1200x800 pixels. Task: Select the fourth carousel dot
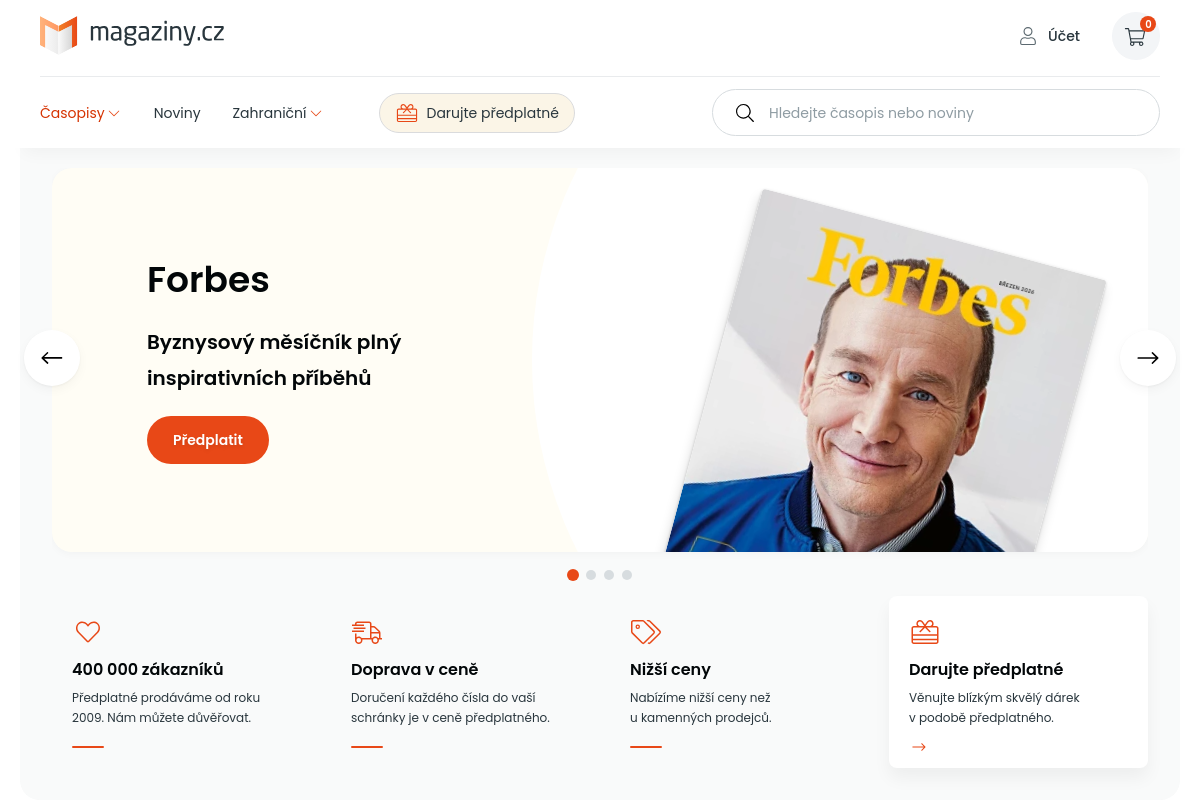click(627, 575)
